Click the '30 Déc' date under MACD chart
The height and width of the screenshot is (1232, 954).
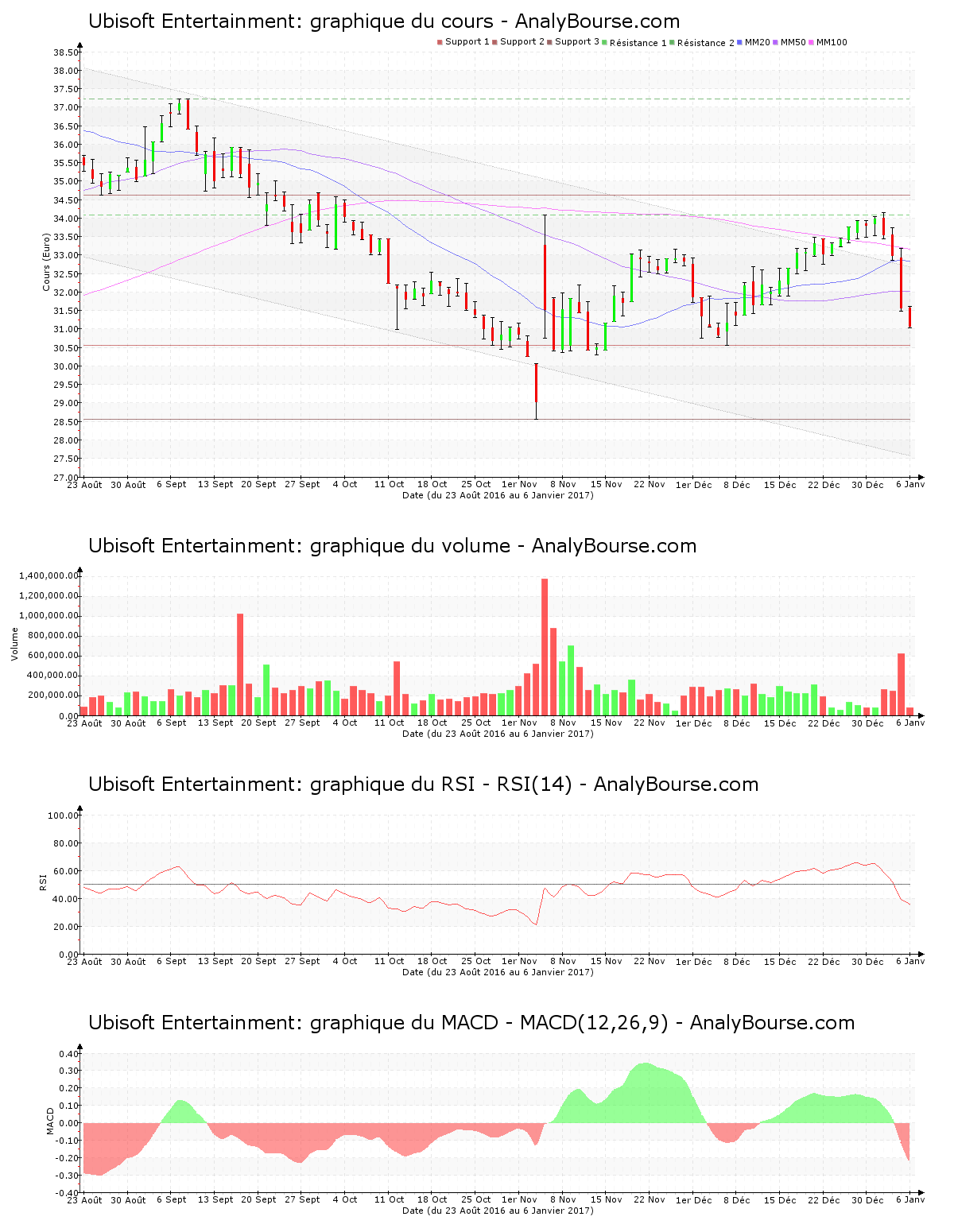pyautogui.click(x=867, y=1199)
